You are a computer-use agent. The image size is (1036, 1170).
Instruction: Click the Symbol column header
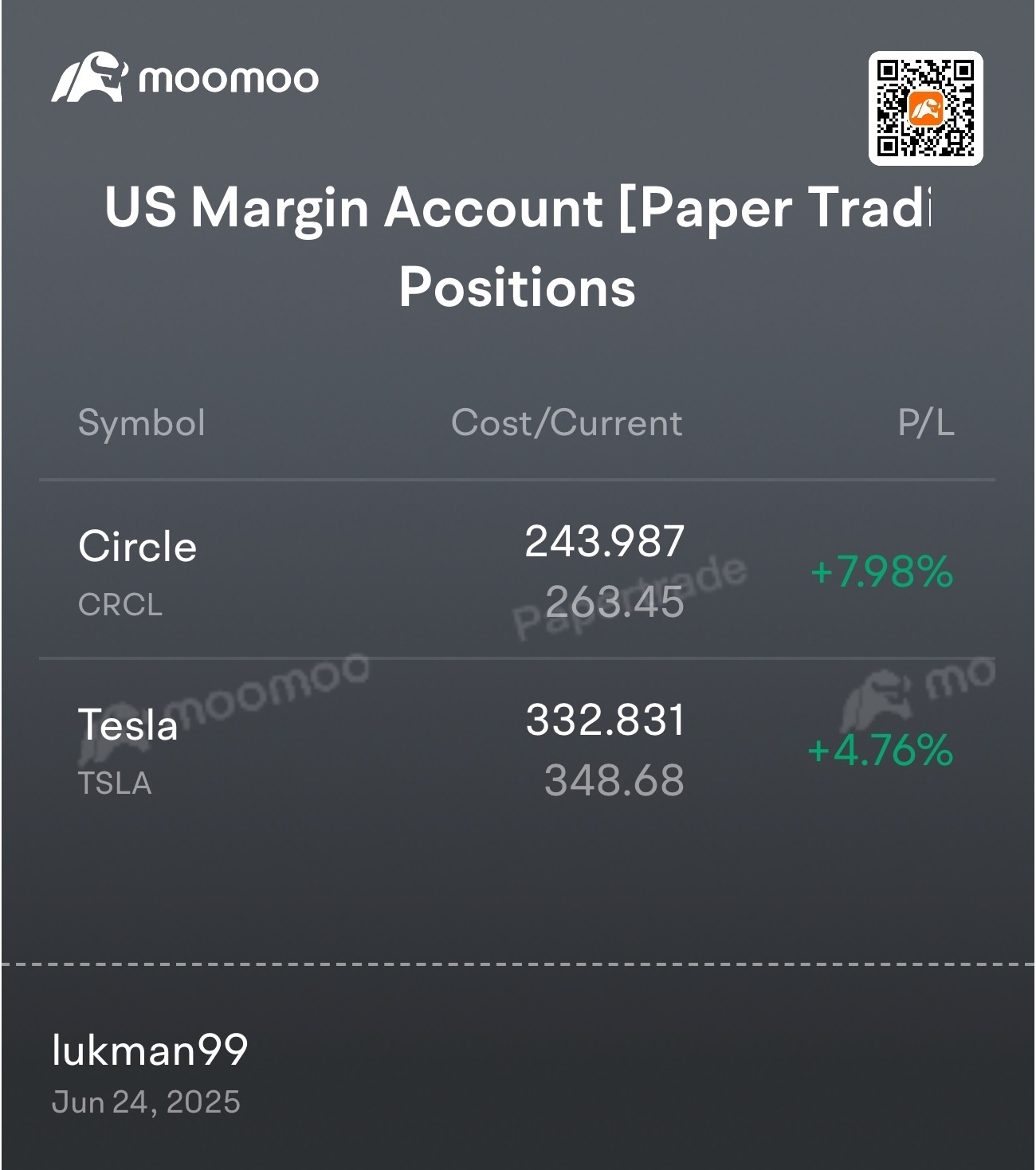[x=142, y=422]
